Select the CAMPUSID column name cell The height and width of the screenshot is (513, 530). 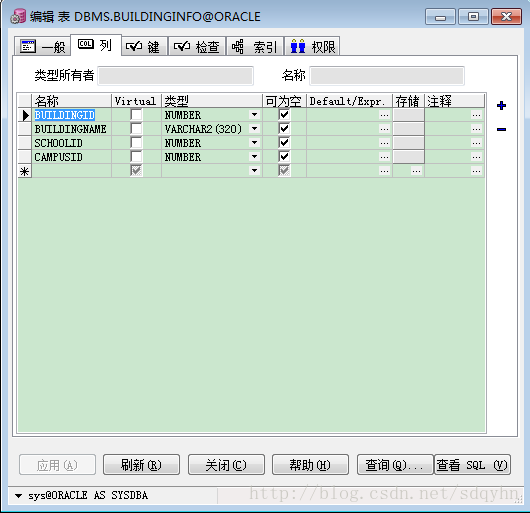point(71,157)
